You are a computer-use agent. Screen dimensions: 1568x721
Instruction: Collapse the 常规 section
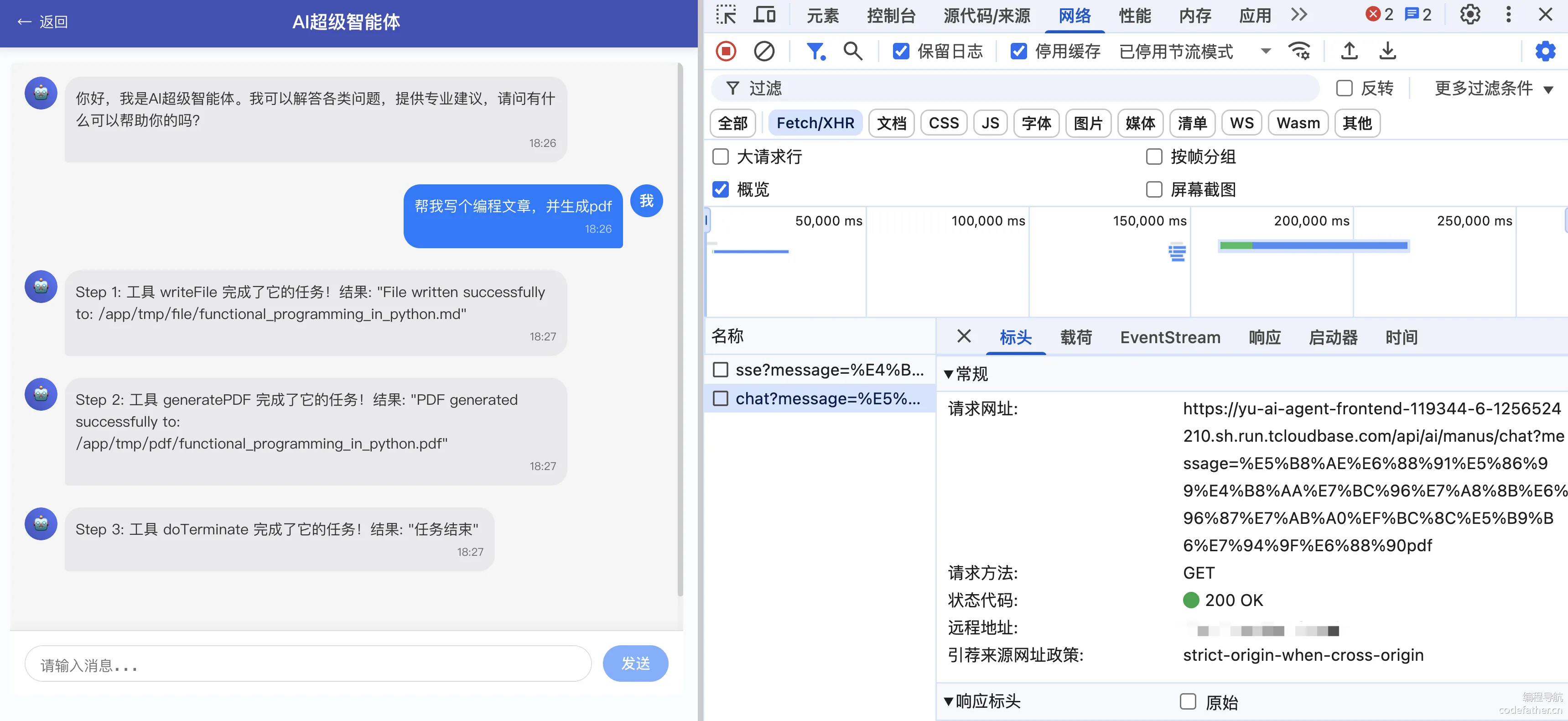(966, 374)
